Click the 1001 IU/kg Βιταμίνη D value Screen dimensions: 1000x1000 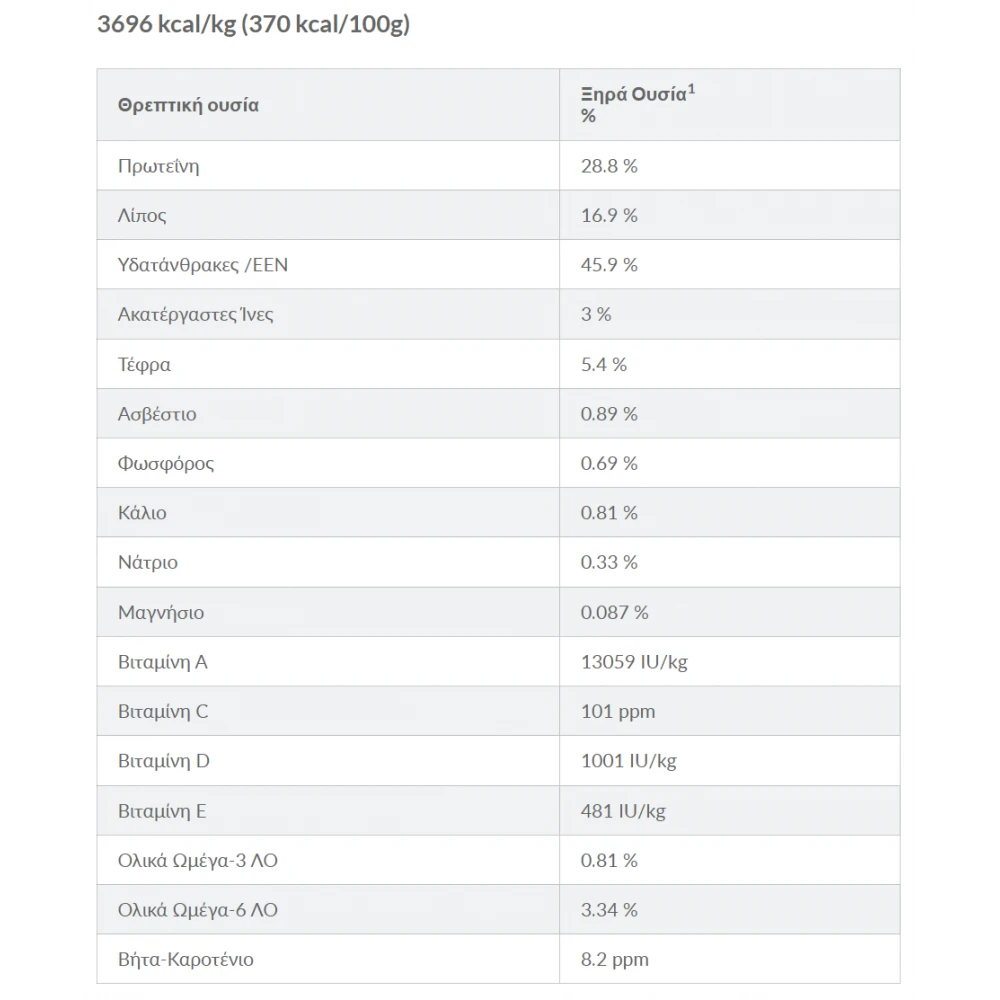pyautogui.click(x=628, y=761)
